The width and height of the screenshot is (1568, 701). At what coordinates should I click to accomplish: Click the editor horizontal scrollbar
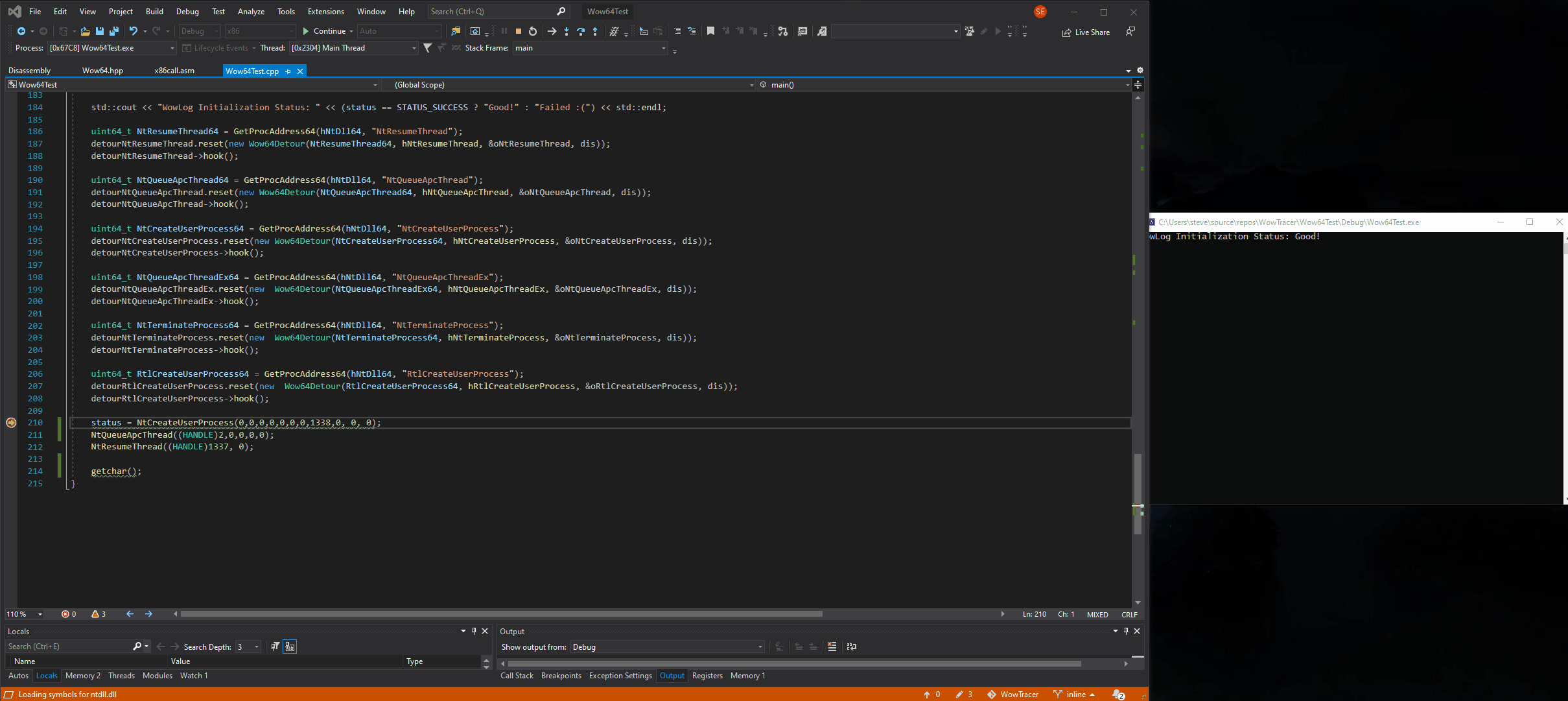click(x=500, y=613)
